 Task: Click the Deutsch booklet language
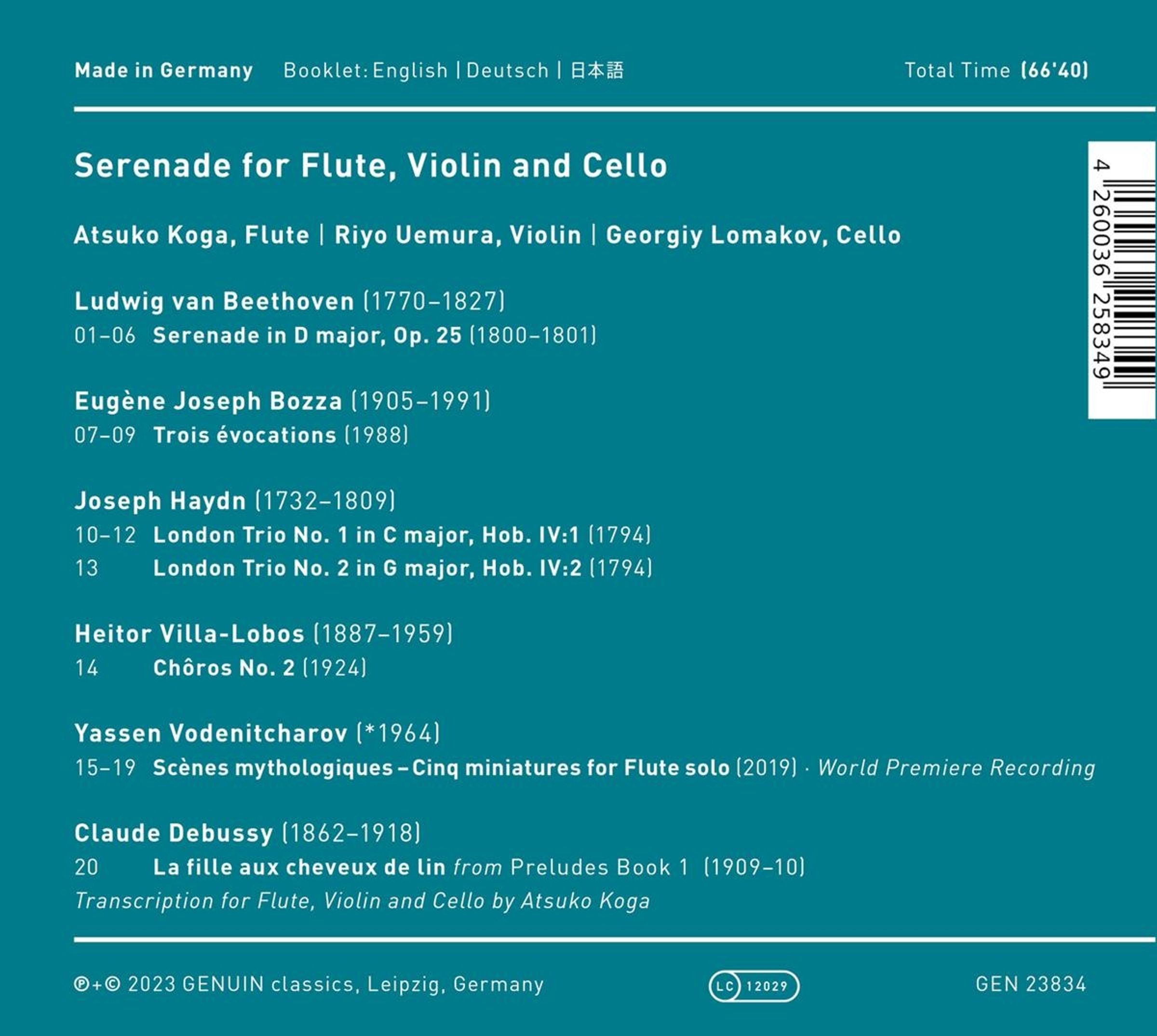click(x=507, y=70)
